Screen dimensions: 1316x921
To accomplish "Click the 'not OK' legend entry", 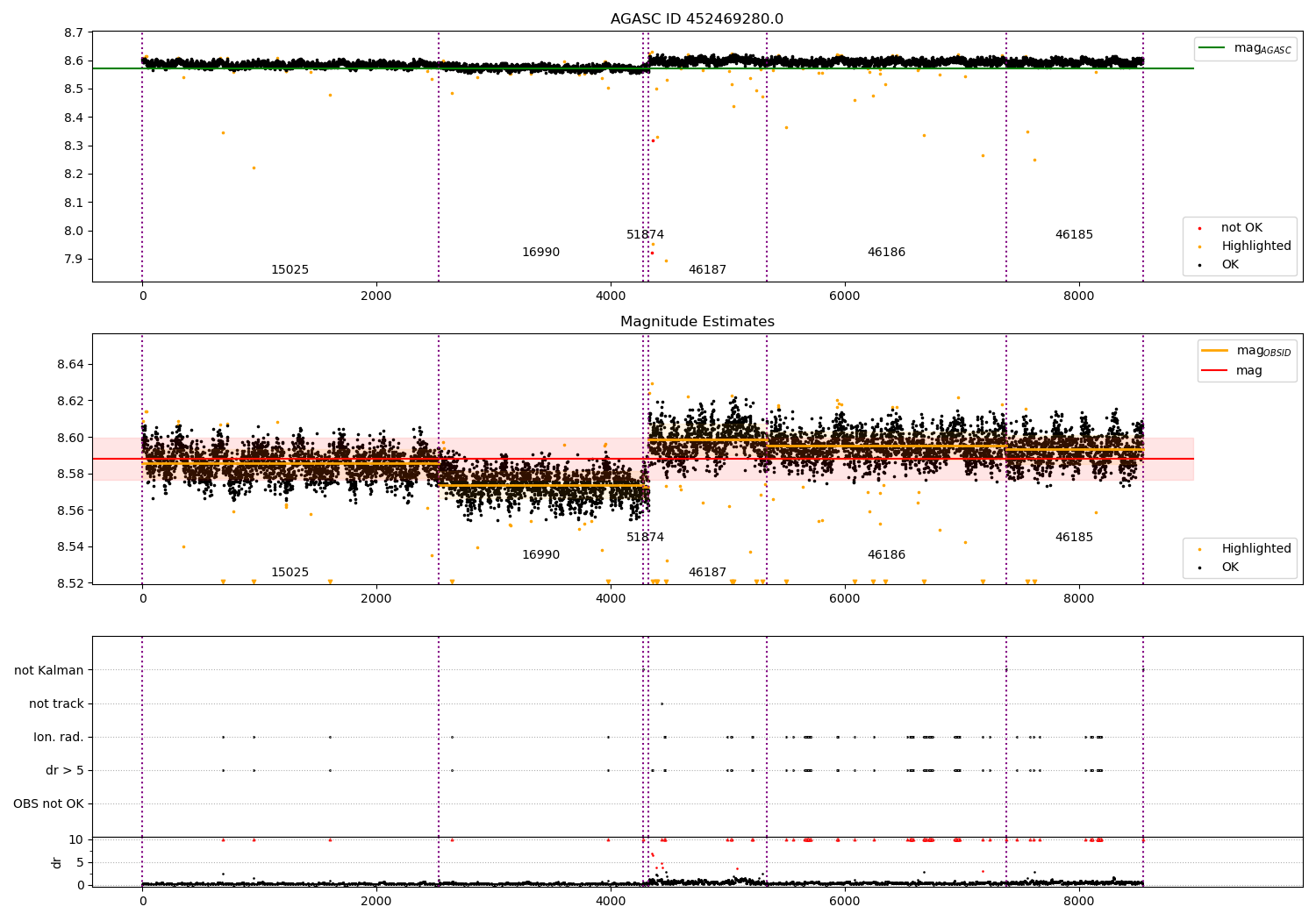I will coord(1241,228).
